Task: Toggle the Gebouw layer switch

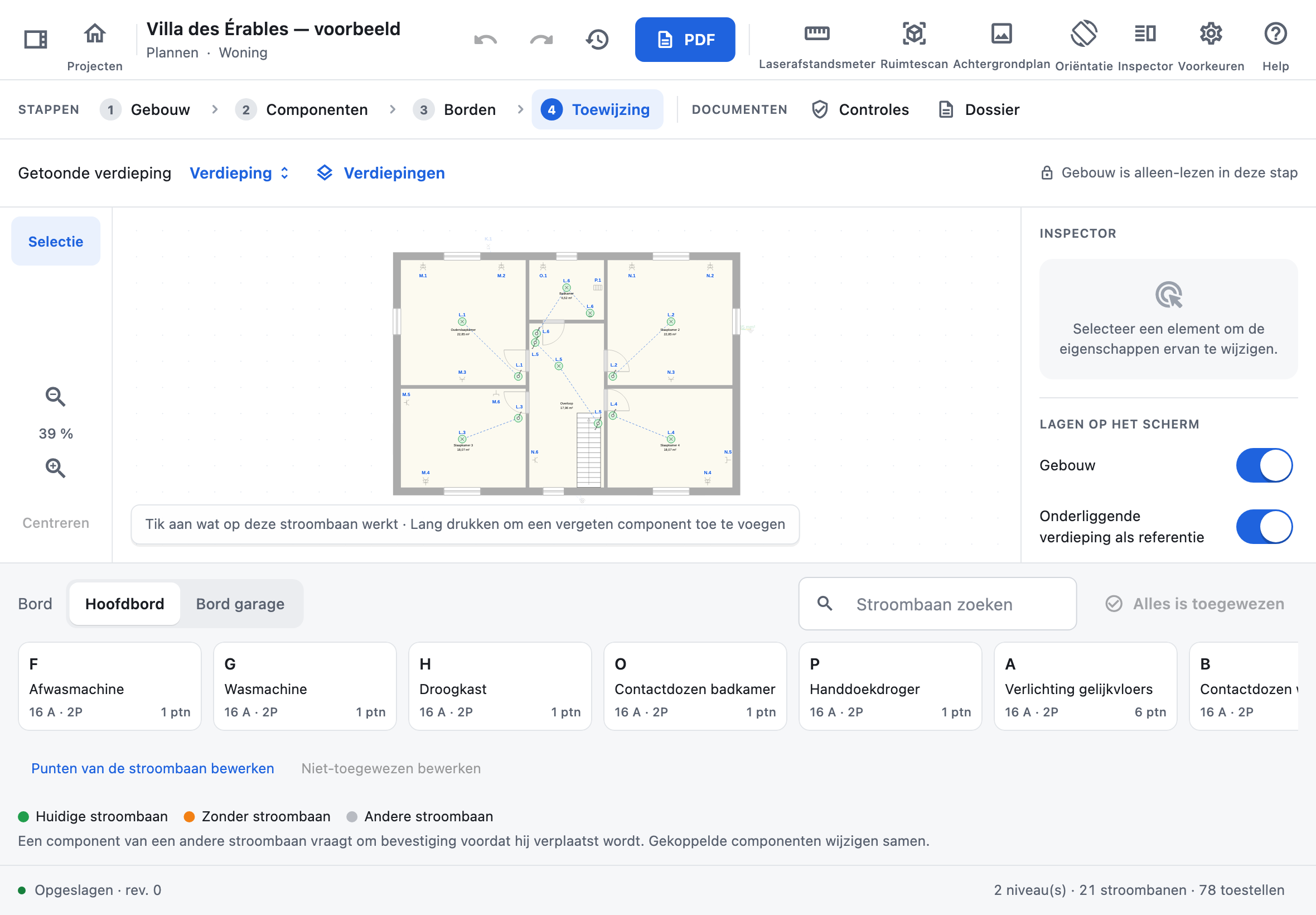Action: click(1264, 465)
